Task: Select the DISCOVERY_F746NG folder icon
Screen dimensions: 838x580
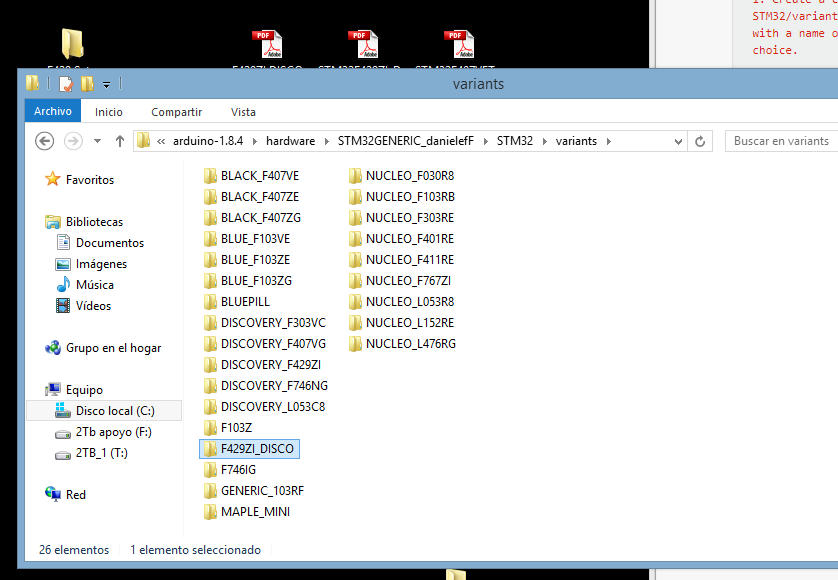Action: 210,386
